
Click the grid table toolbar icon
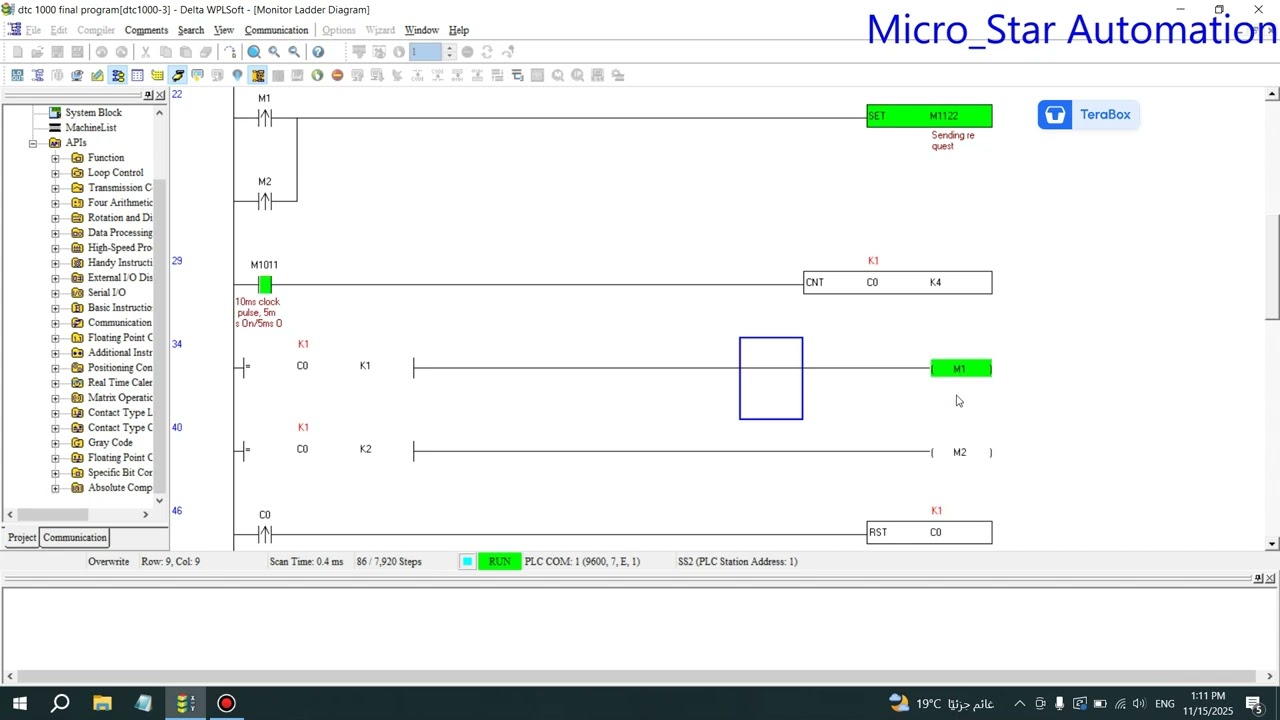point(137,75)
